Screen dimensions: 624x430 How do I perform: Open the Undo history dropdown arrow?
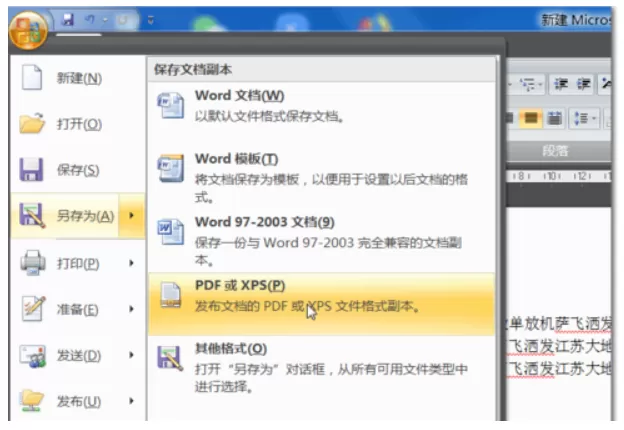[105, 19]
